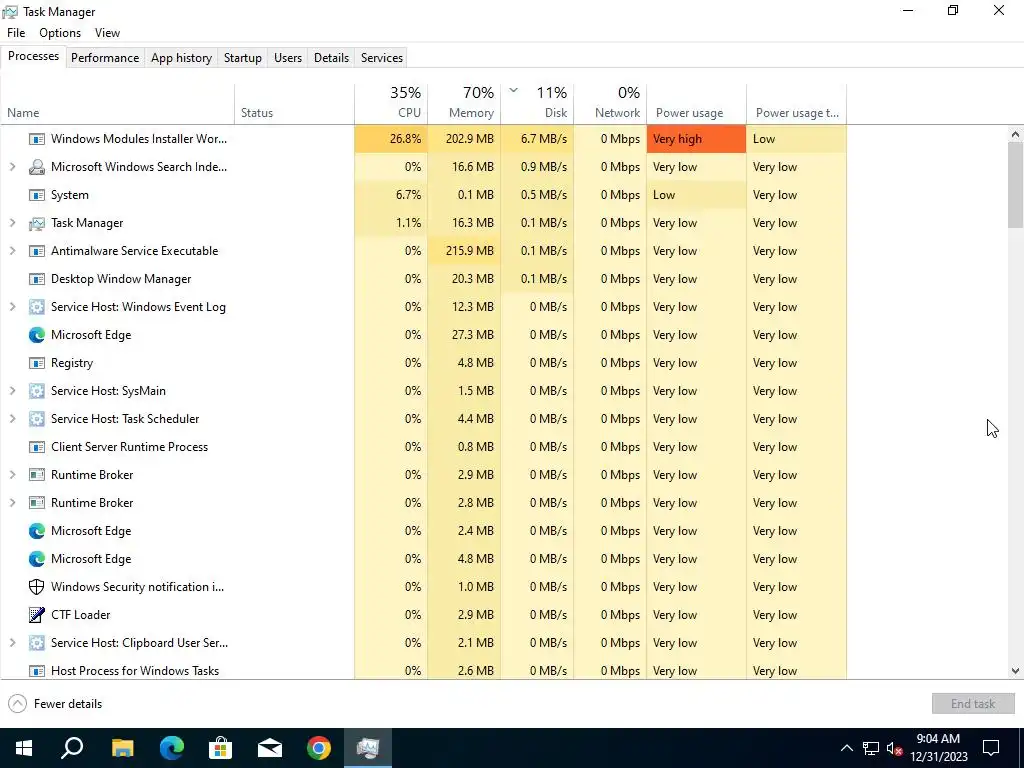Viewport: 1024px width, 768px height.
Task: Click the 215.9 MB memory cell
Action: (464, 251)
